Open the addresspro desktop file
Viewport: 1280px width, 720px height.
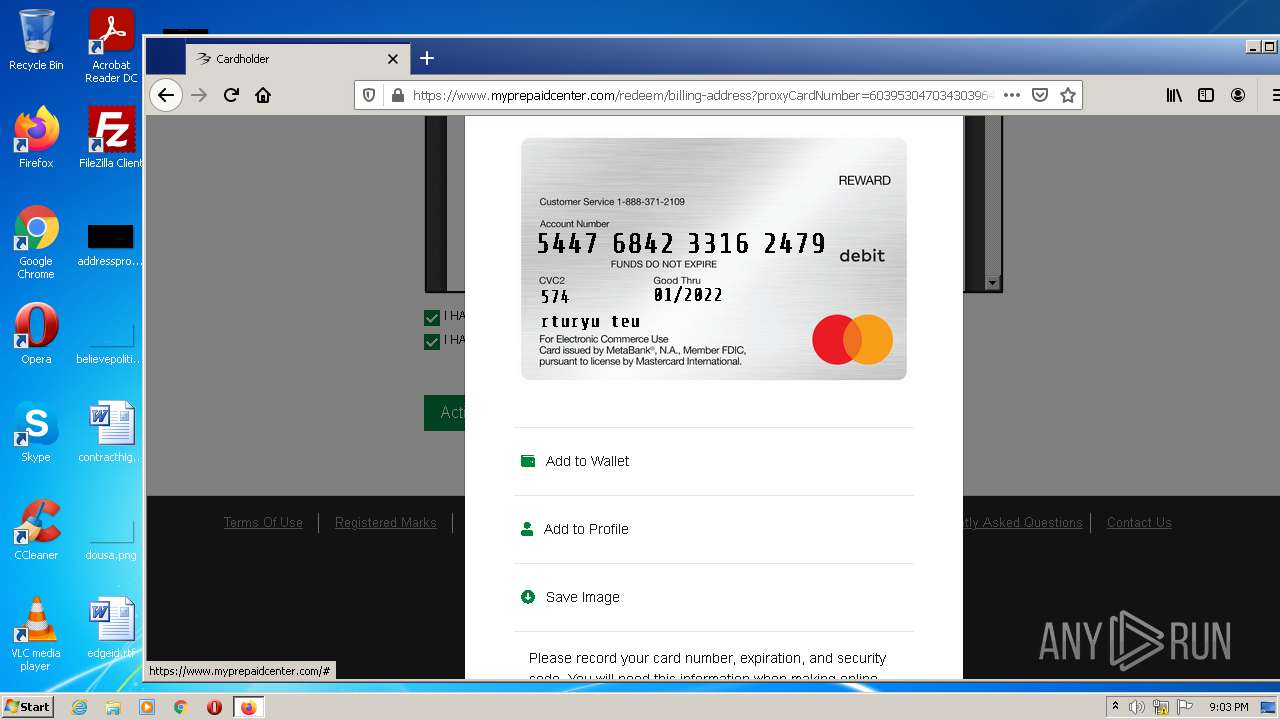110,246
